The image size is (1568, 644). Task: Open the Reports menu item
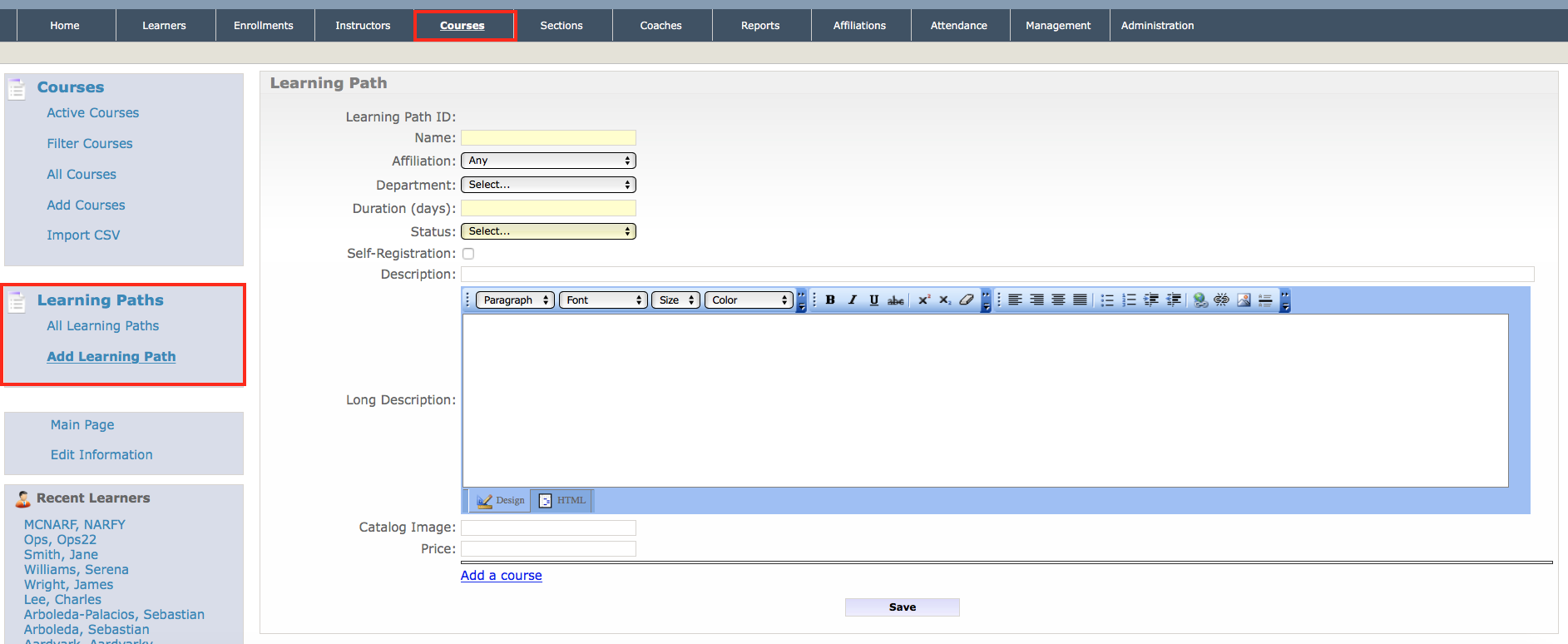pyautogui.click(x=760, y=26)
